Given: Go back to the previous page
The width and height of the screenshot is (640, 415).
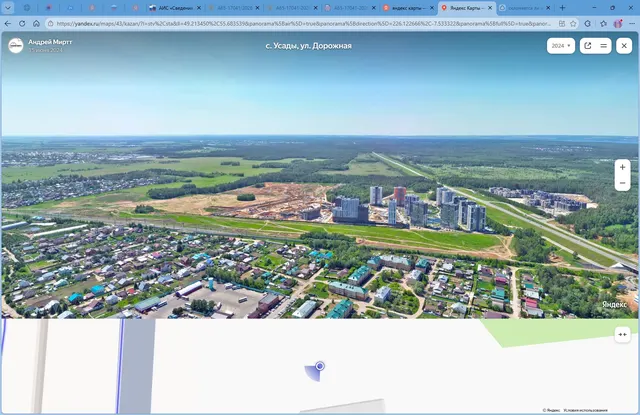Looking at the screenshot, I should click(x=8, y=24).
